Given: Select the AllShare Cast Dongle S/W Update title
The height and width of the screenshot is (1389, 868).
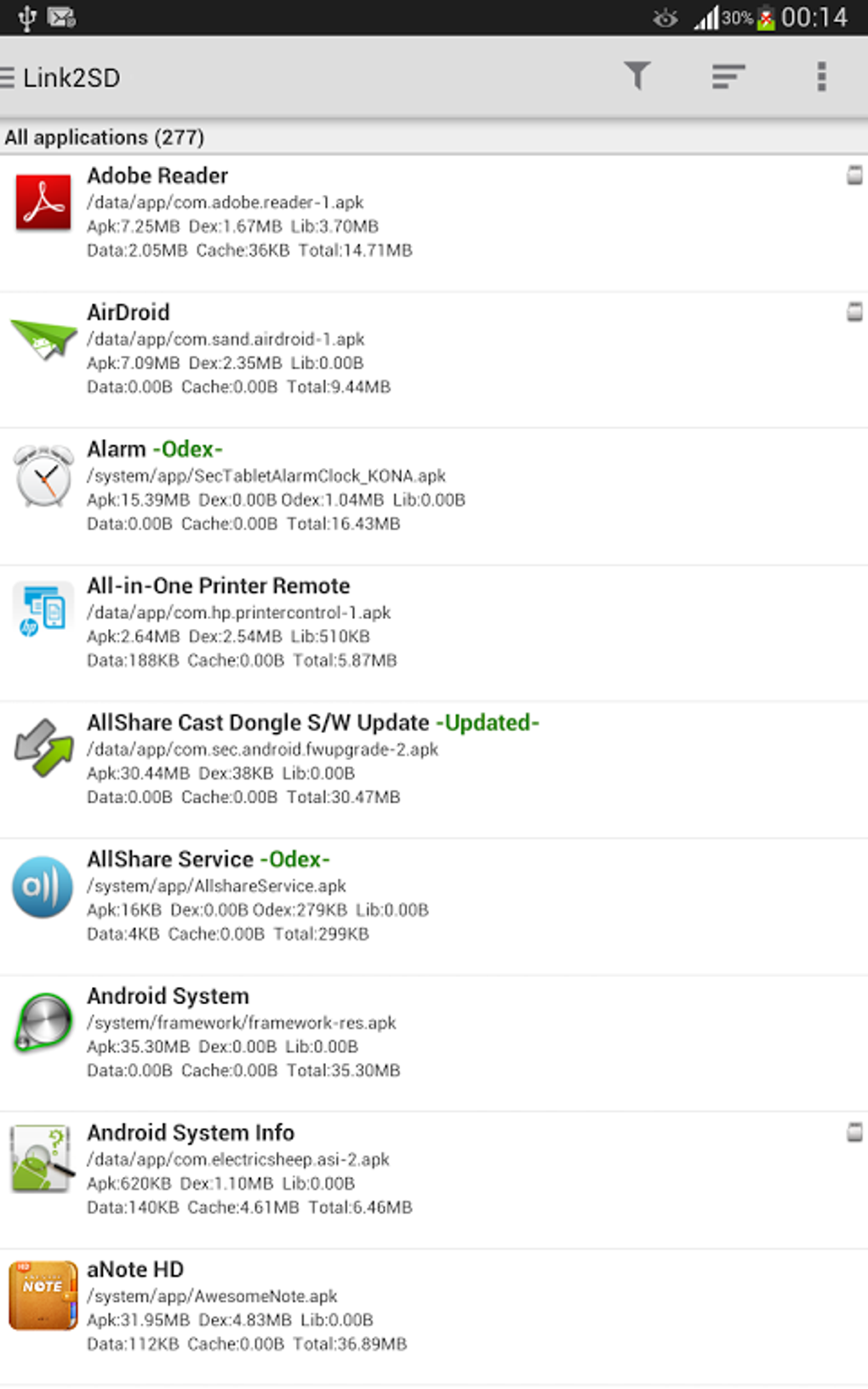Looking at the screenshot, I should point(258,723).
